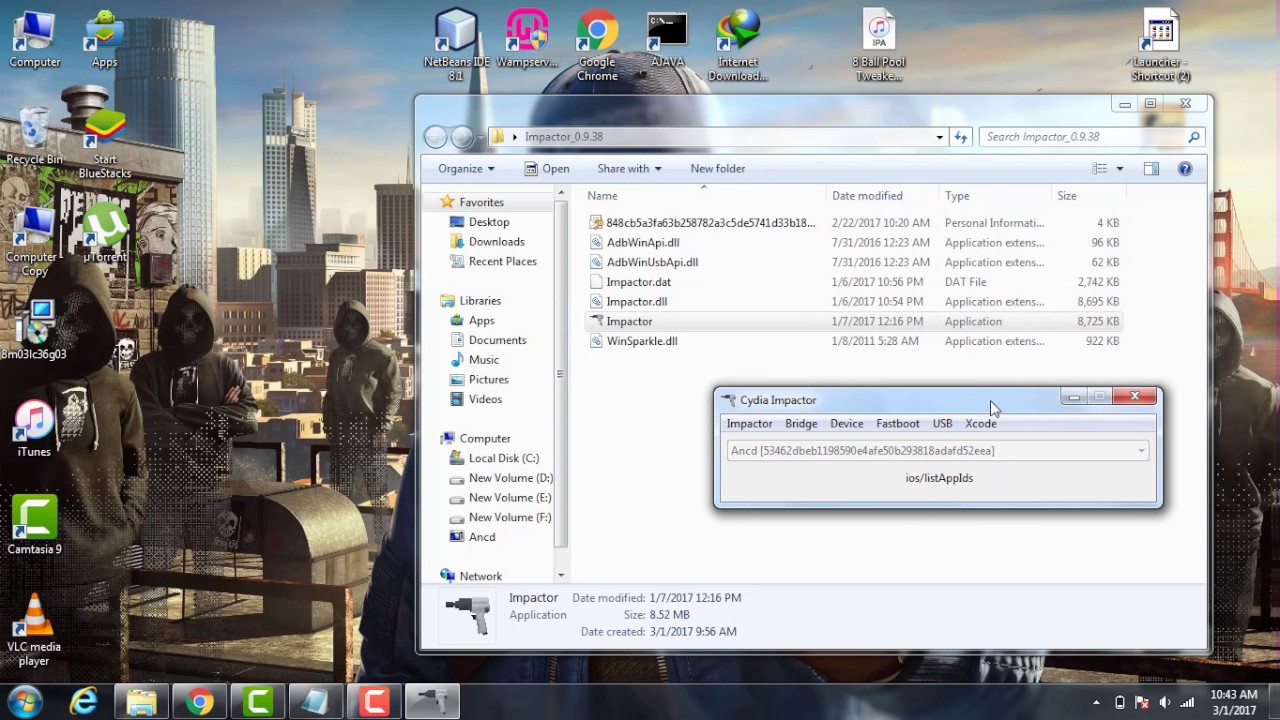Sort files by the Name column header
Image resolution: width=1280 pixels, height=720 pixels.
(x=705, y=196)
